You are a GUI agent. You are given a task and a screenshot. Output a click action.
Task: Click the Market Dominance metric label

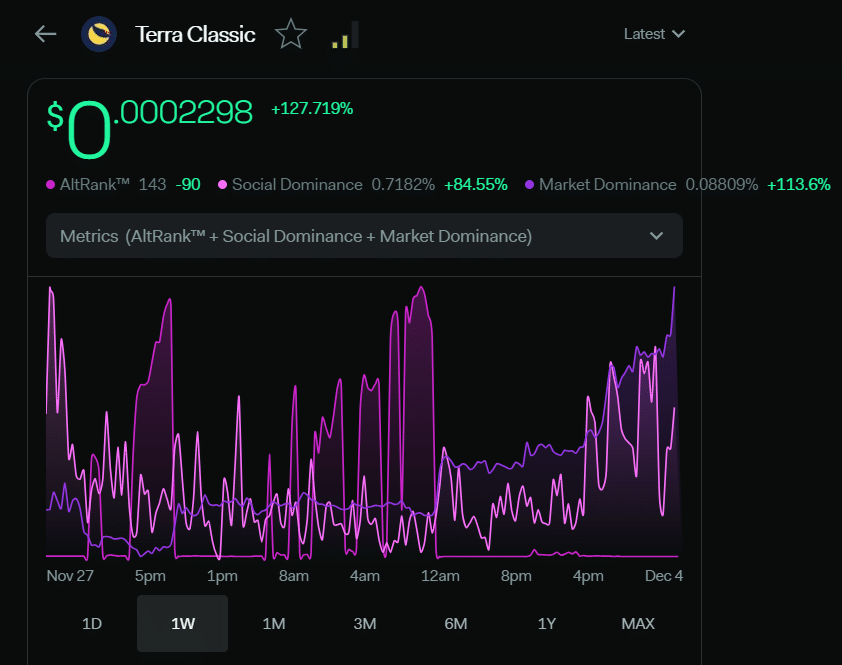pos(607,185)
